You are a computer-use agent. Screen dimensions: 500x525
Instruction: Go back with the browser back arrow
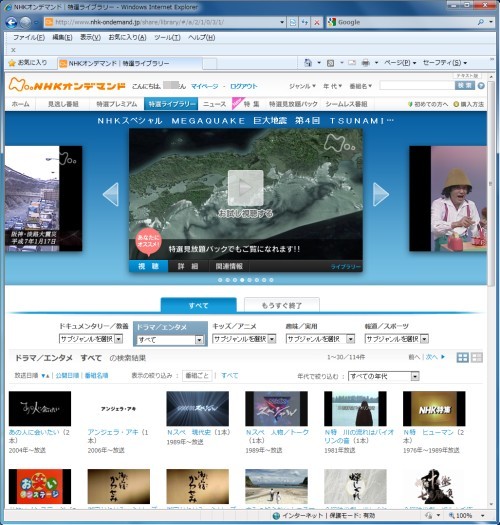tap(11, 22)
